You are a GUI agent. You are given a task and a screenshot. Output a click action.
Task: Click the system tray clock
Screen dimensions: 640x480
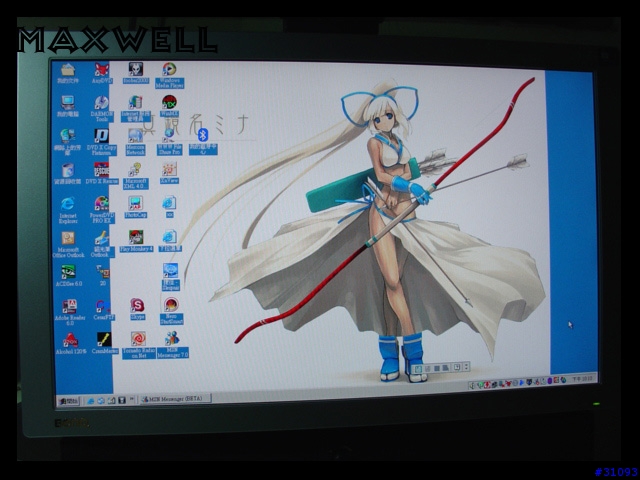582,379
